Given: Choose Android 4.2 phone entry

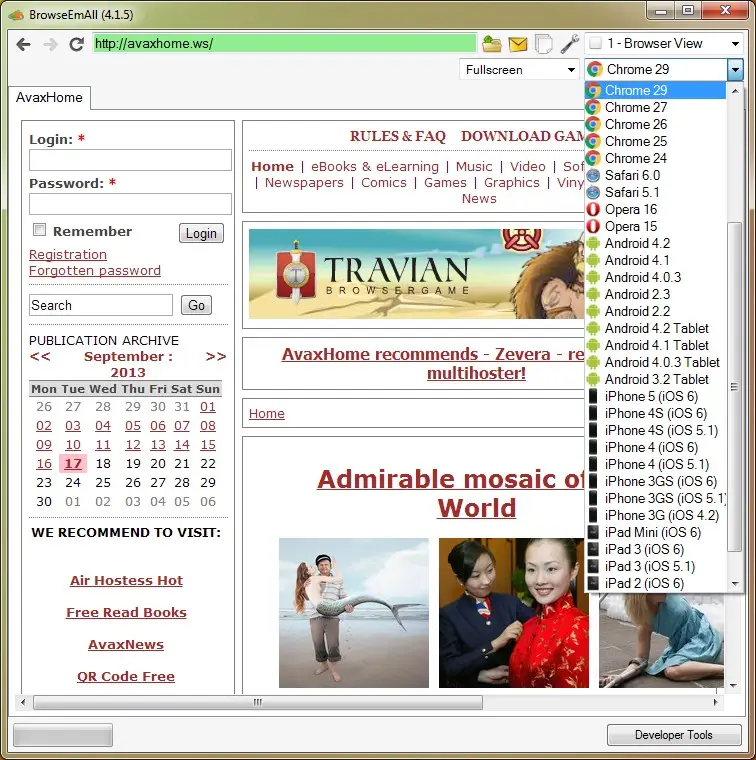Looking at the screenshot, I should pos(655,243).
